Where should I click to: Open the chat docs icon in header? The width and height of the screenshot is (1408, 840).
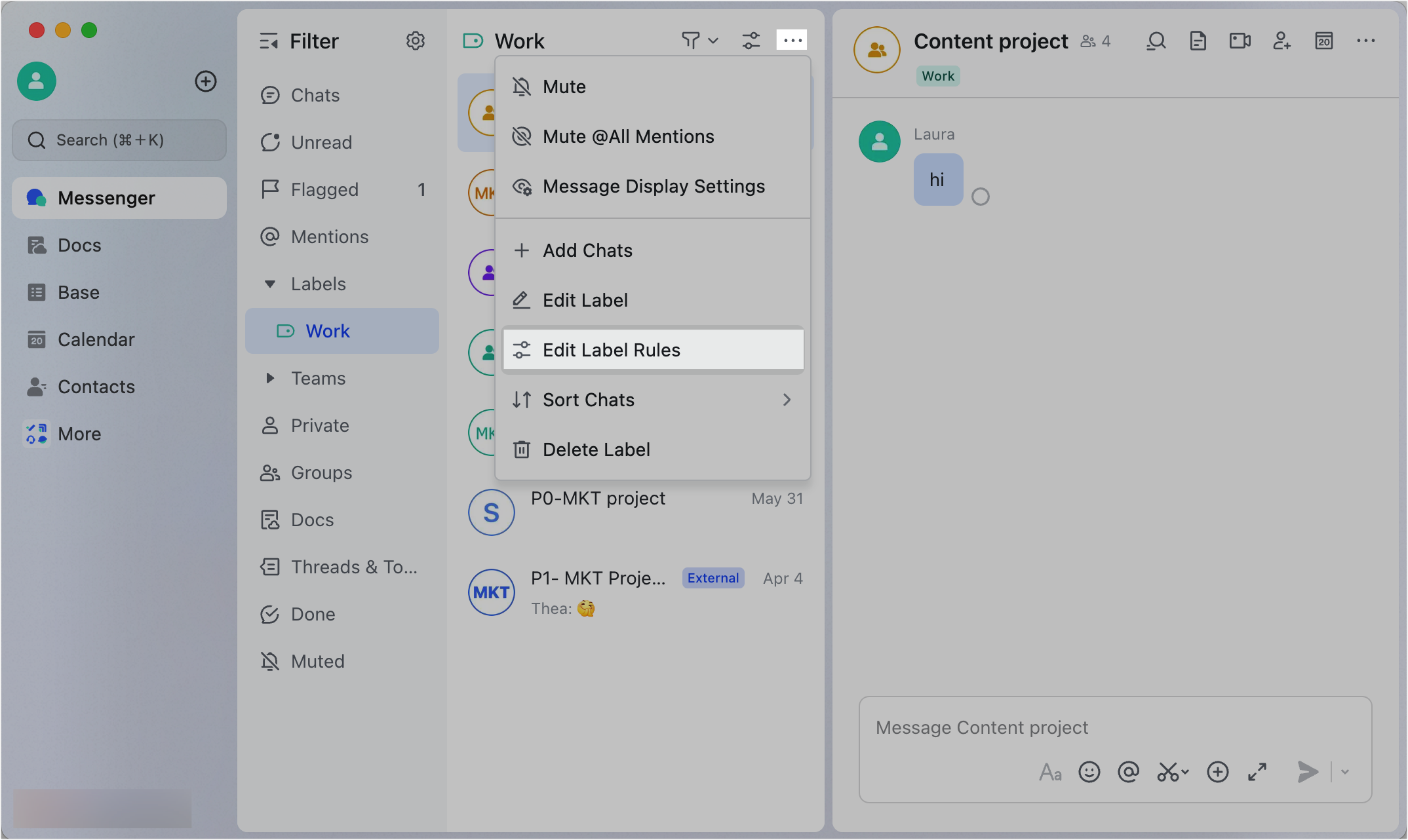tap(1198, 41)
